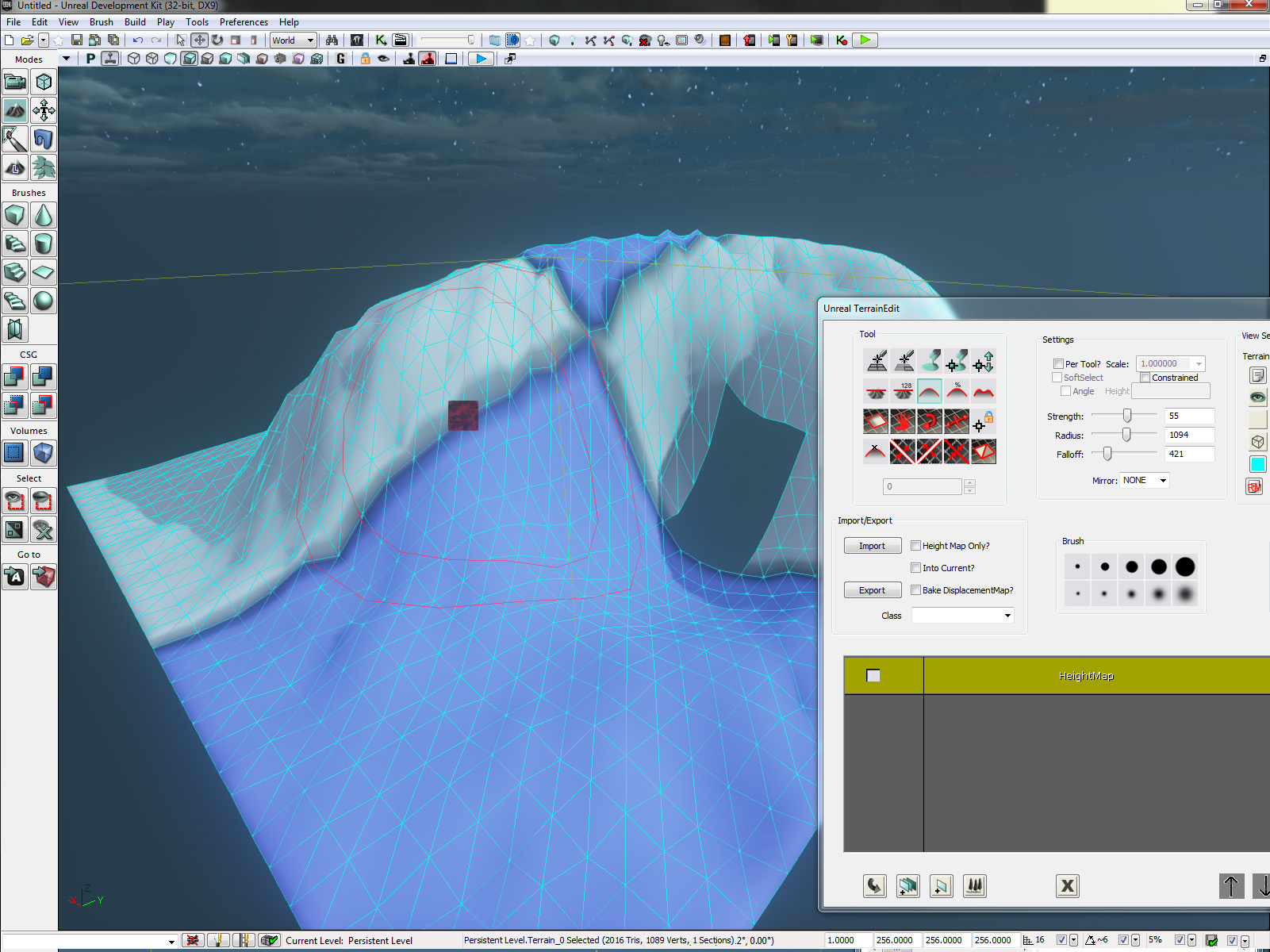Toggle the viewport lock icon
Screen dimensions: 1270x952
365,59
